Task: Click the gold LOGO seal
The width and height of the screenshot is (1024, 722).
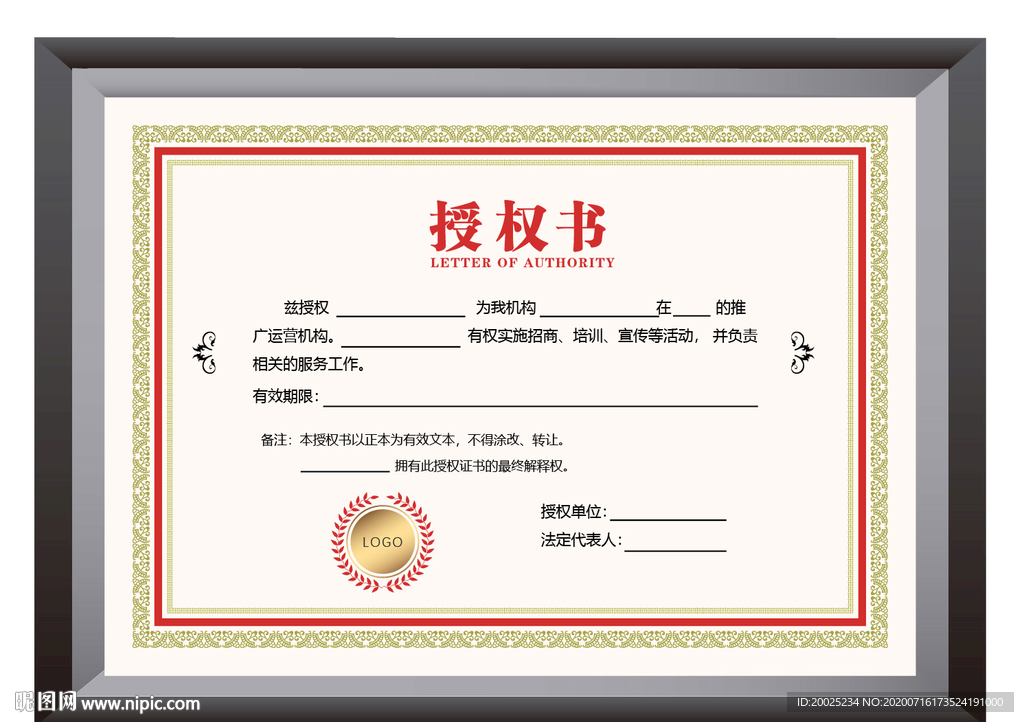Action: click(383, 542)
